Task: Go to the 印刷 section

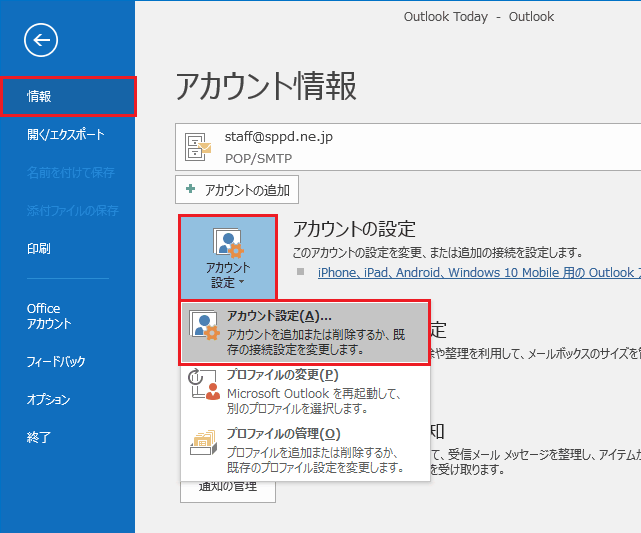Action: [39, 249]
